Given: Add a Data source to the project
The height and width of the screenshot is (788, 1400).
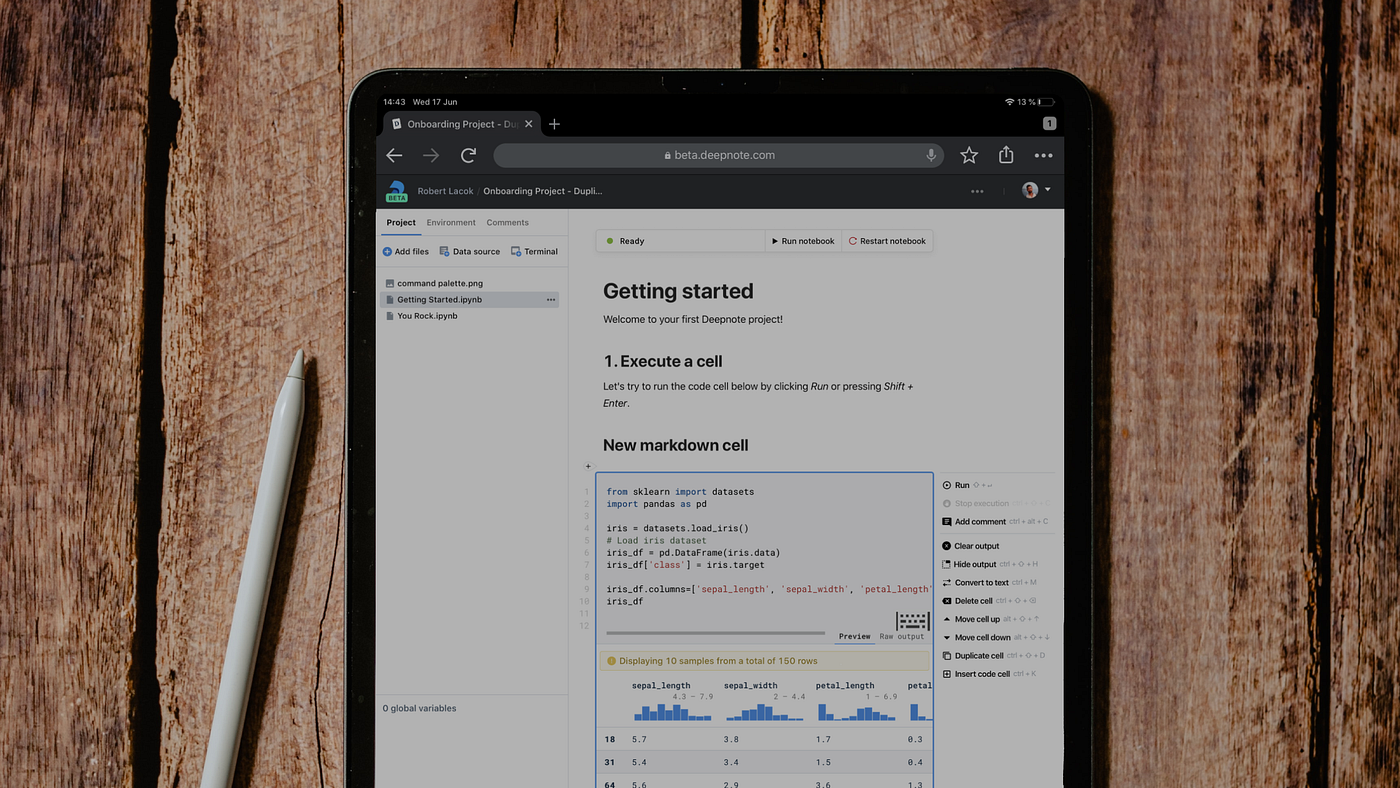Looking at the screenshot, I should pos(446,251).
